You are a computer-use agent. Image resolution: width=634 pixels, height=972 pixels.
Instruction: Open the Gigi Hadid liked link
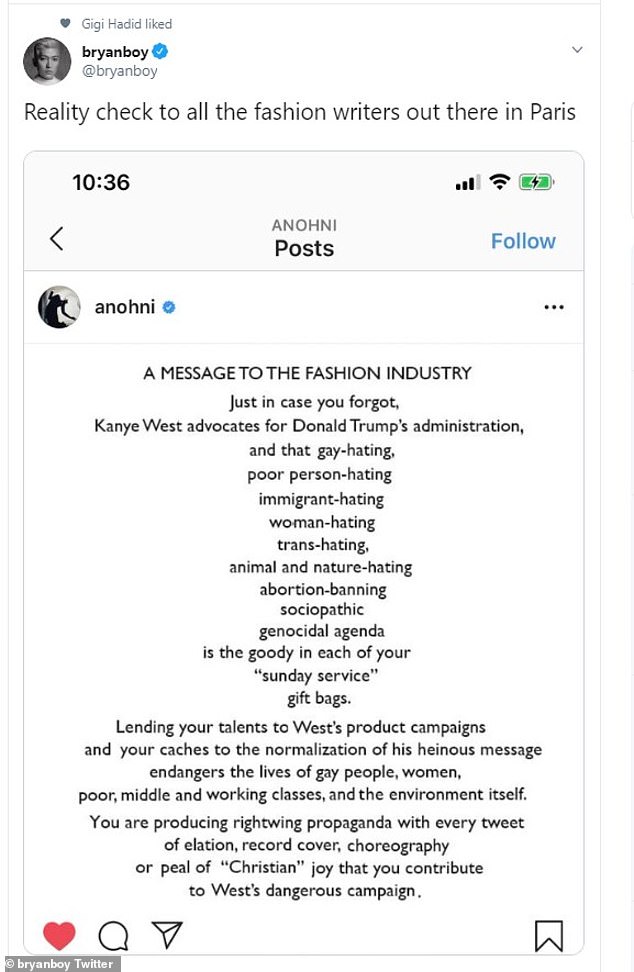point(126,23)
